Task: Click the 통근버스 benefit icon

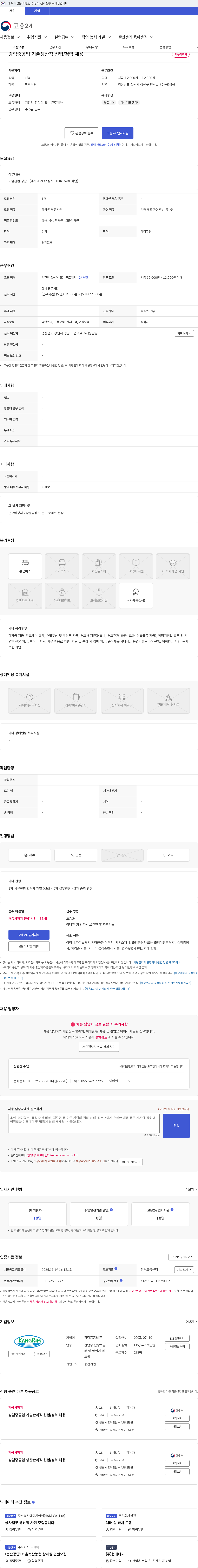Action: point(25,566)
